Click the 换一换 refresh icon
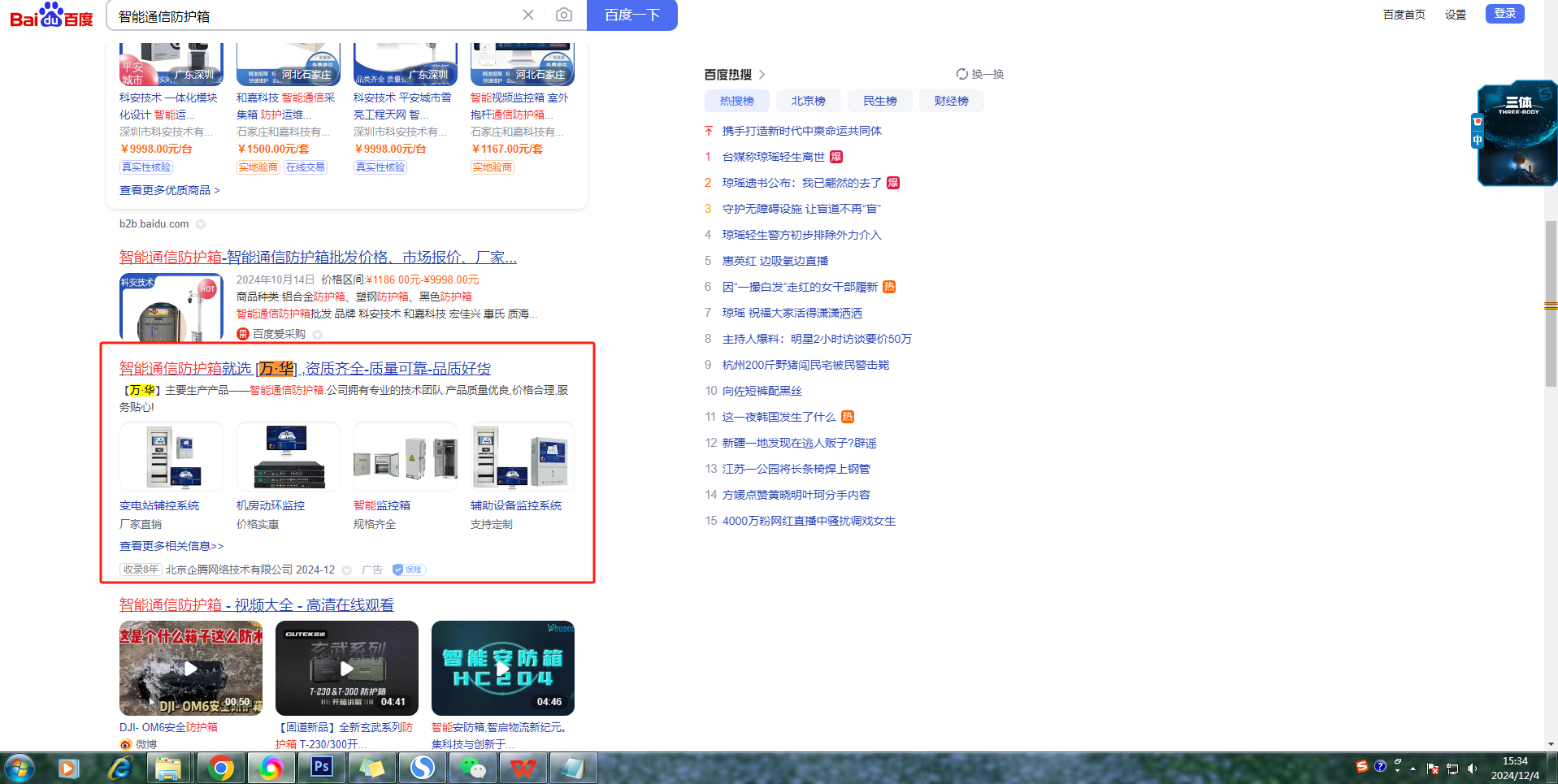The image size is (1558, 784). click(x=962, y=74)
